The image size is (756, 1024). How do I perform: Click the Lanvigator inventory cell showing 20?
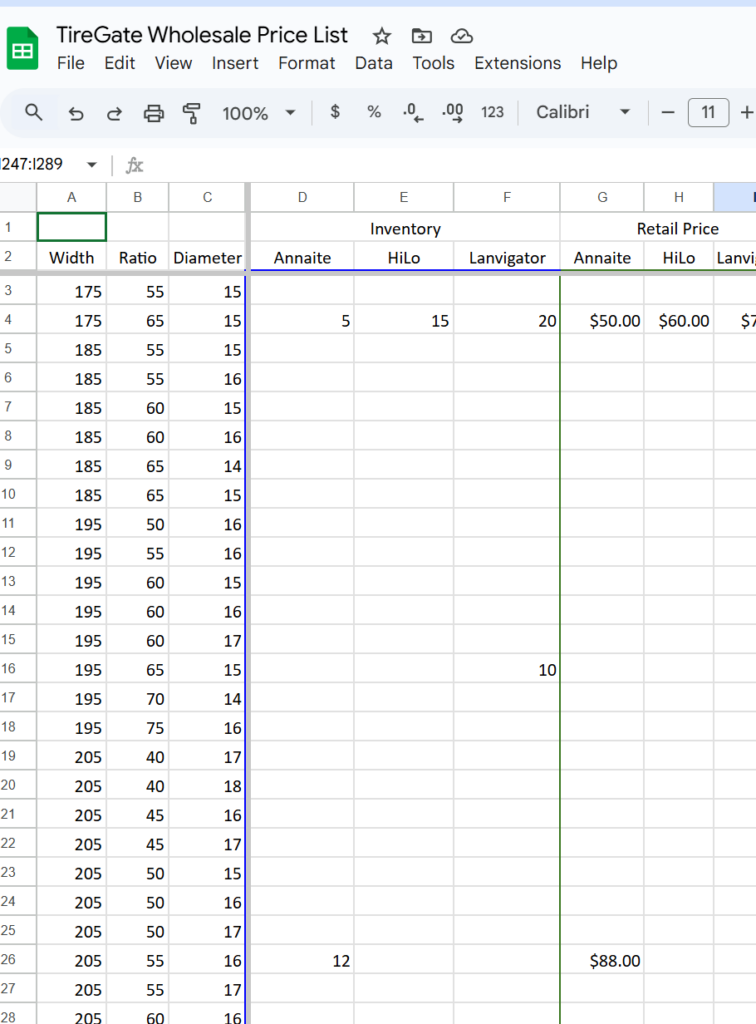pyautogui.click(x=507, y=321)
